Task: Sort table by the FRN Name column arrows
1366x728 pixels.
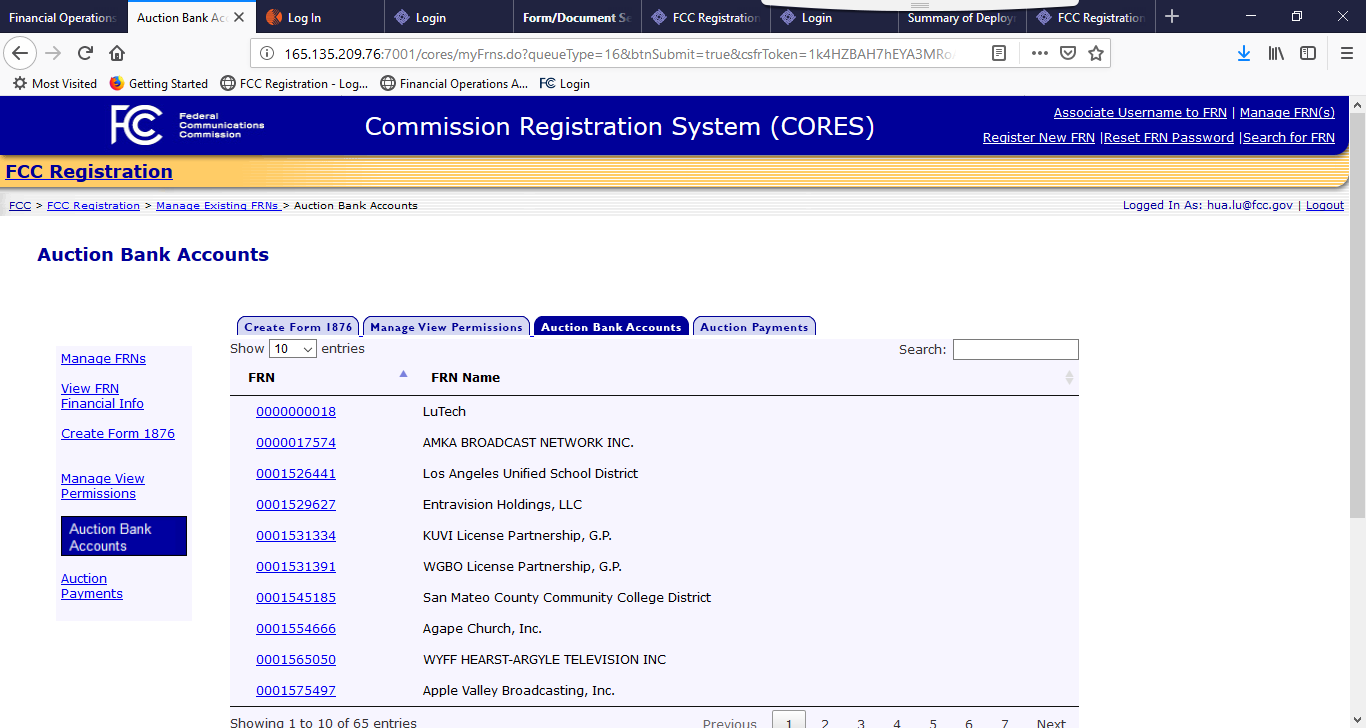Action: click(x=1069, y=377)
